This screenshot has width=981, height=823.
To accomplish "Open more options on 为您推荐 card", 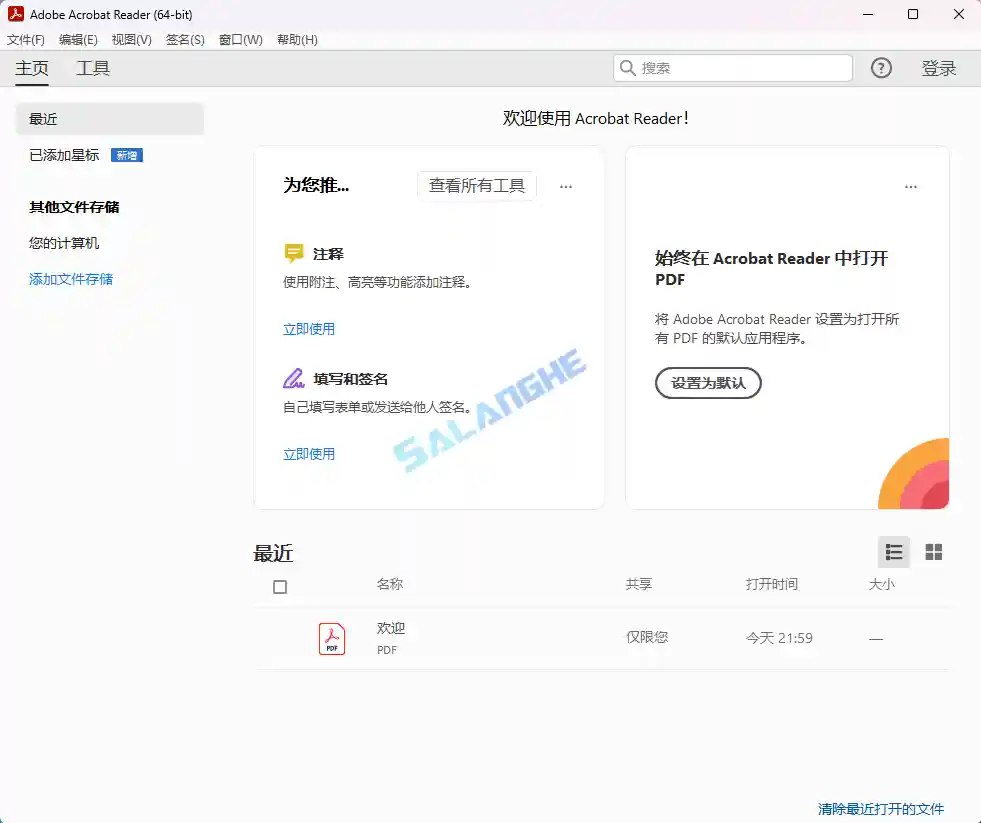I will [x=566, y=186].
